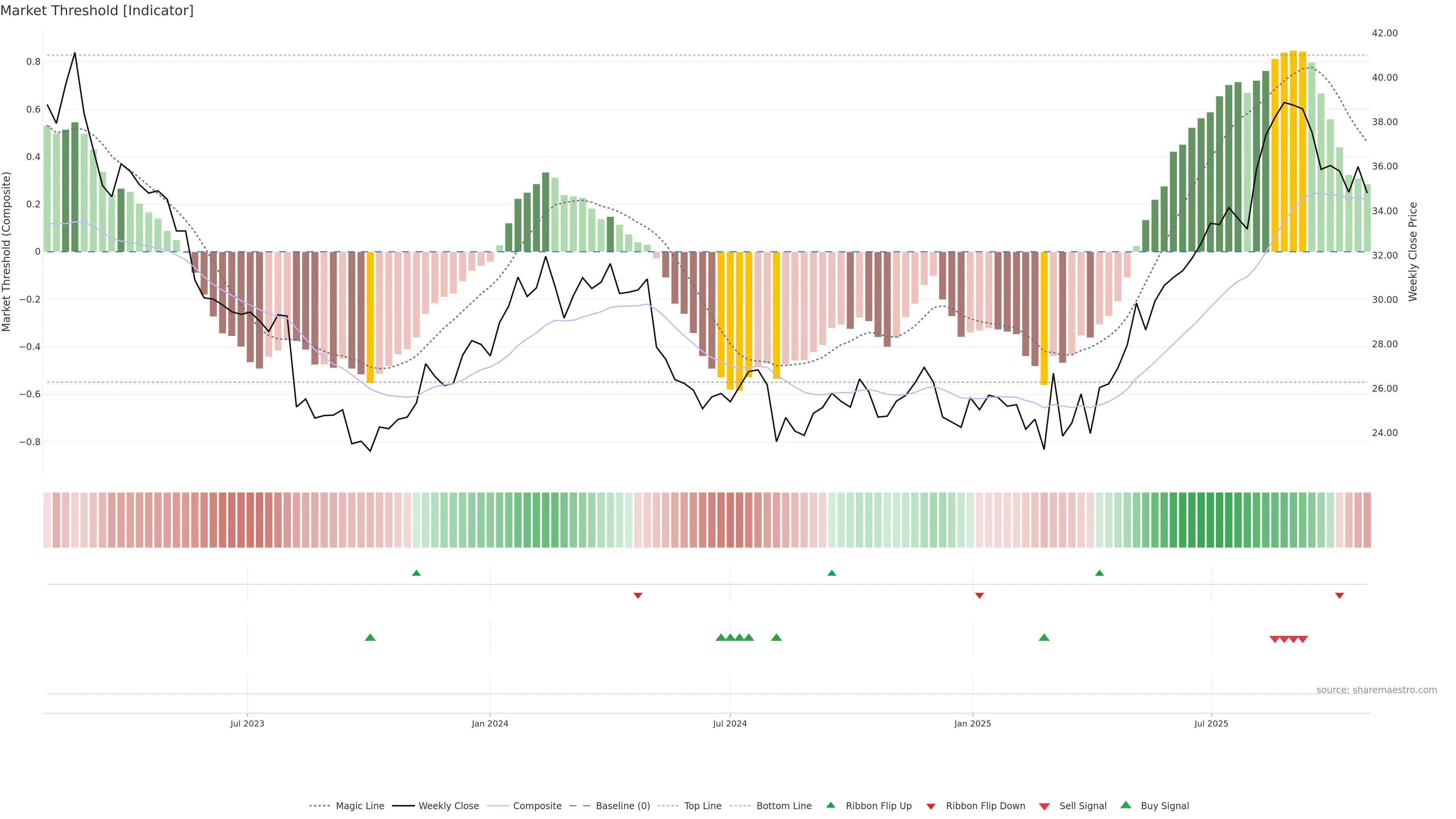Click the first ribbon flip up marker near November 2023
1456x819 pixels.
[x=417, y=573]
